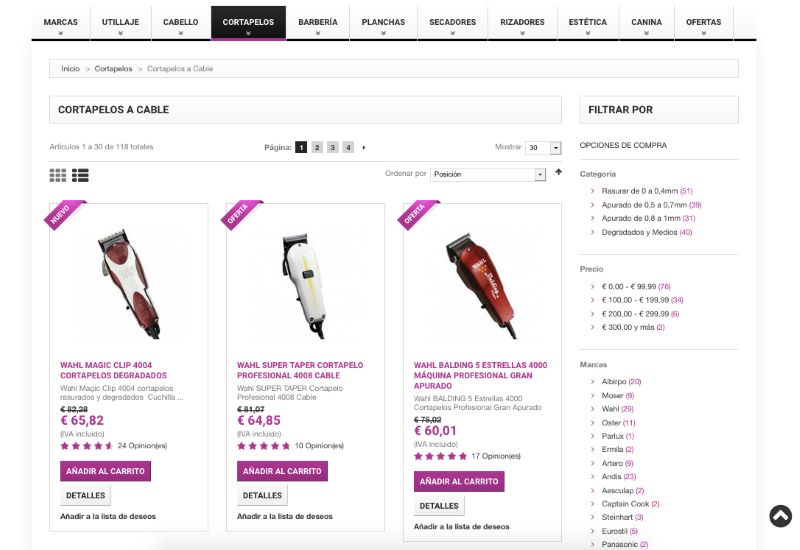Switch to list view layout
Viewport: 800px width, 550px height.
pyautogui.click(x=80, y=175)
